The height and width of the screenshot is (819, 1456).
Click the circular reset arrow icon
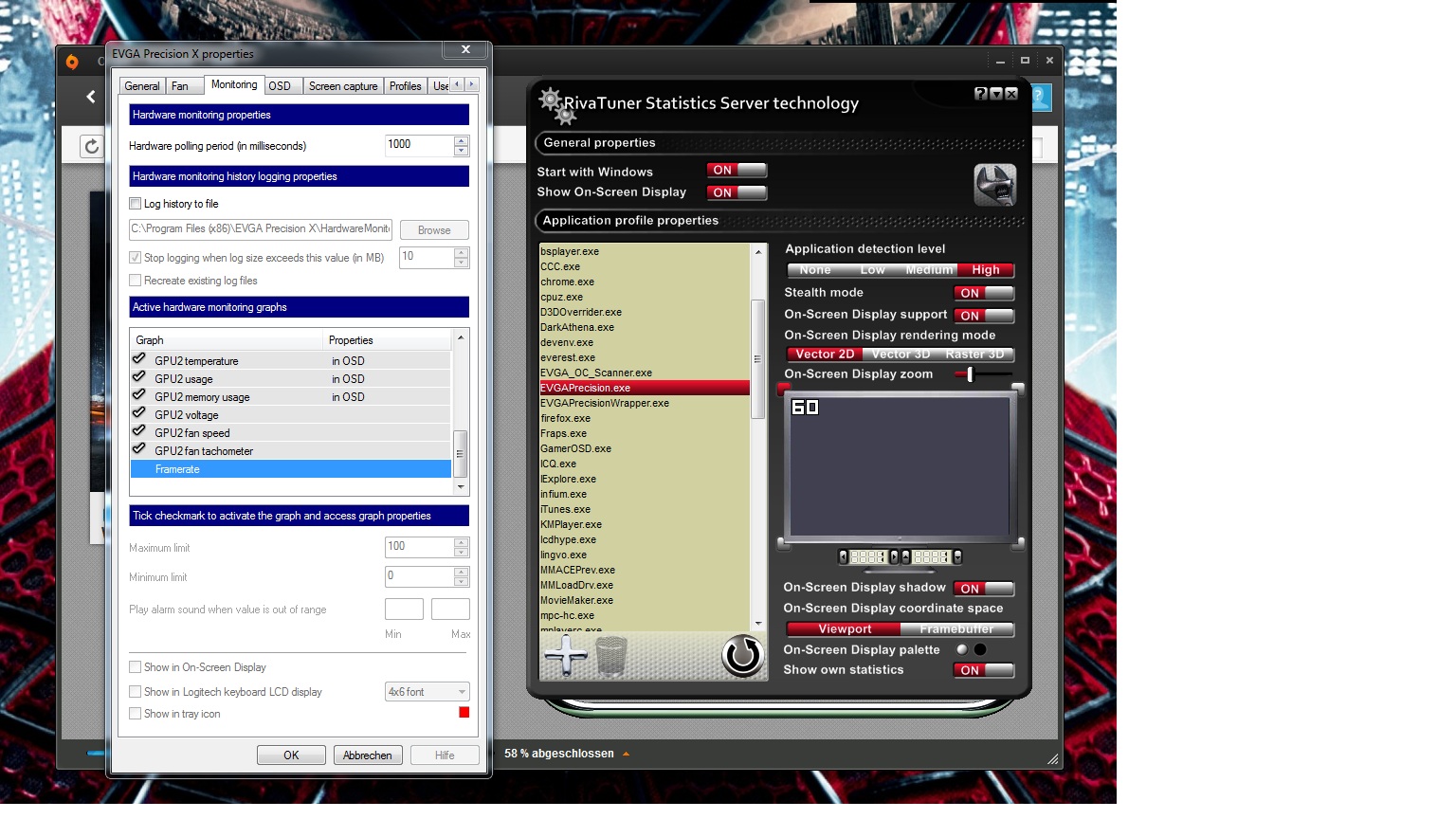point(742,656)
